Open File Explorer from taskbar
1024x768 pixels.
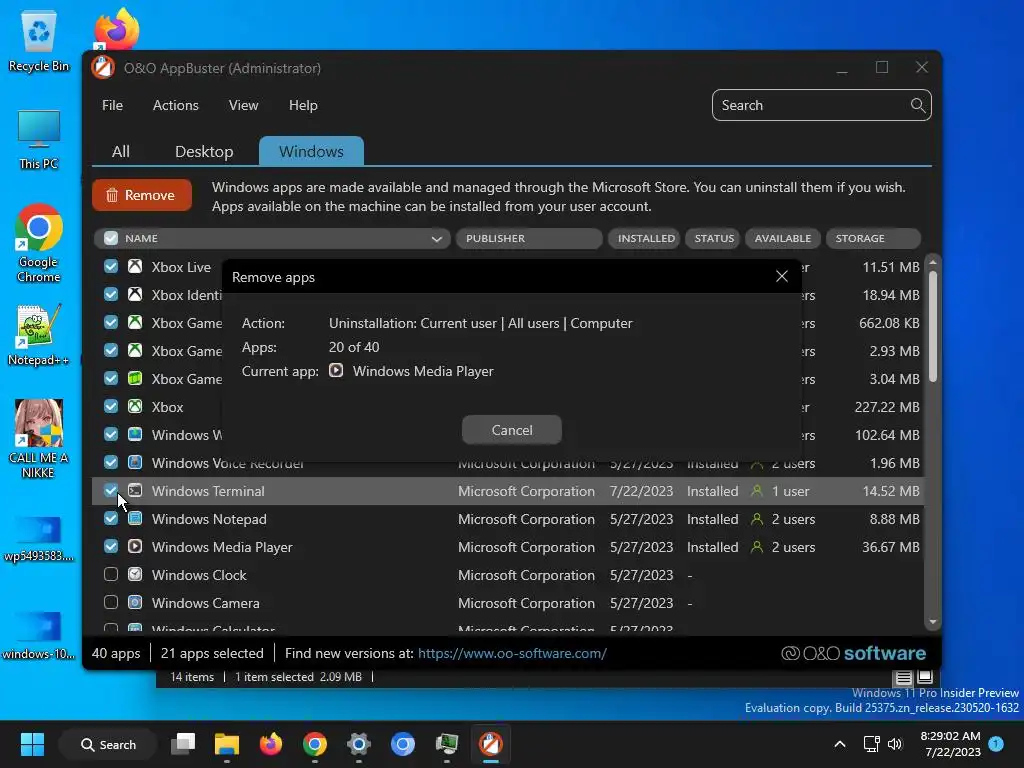(227, 744)
